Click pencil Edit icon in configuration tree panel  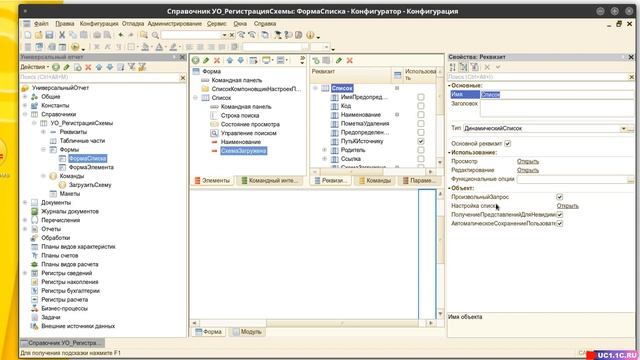coord(67,67)
